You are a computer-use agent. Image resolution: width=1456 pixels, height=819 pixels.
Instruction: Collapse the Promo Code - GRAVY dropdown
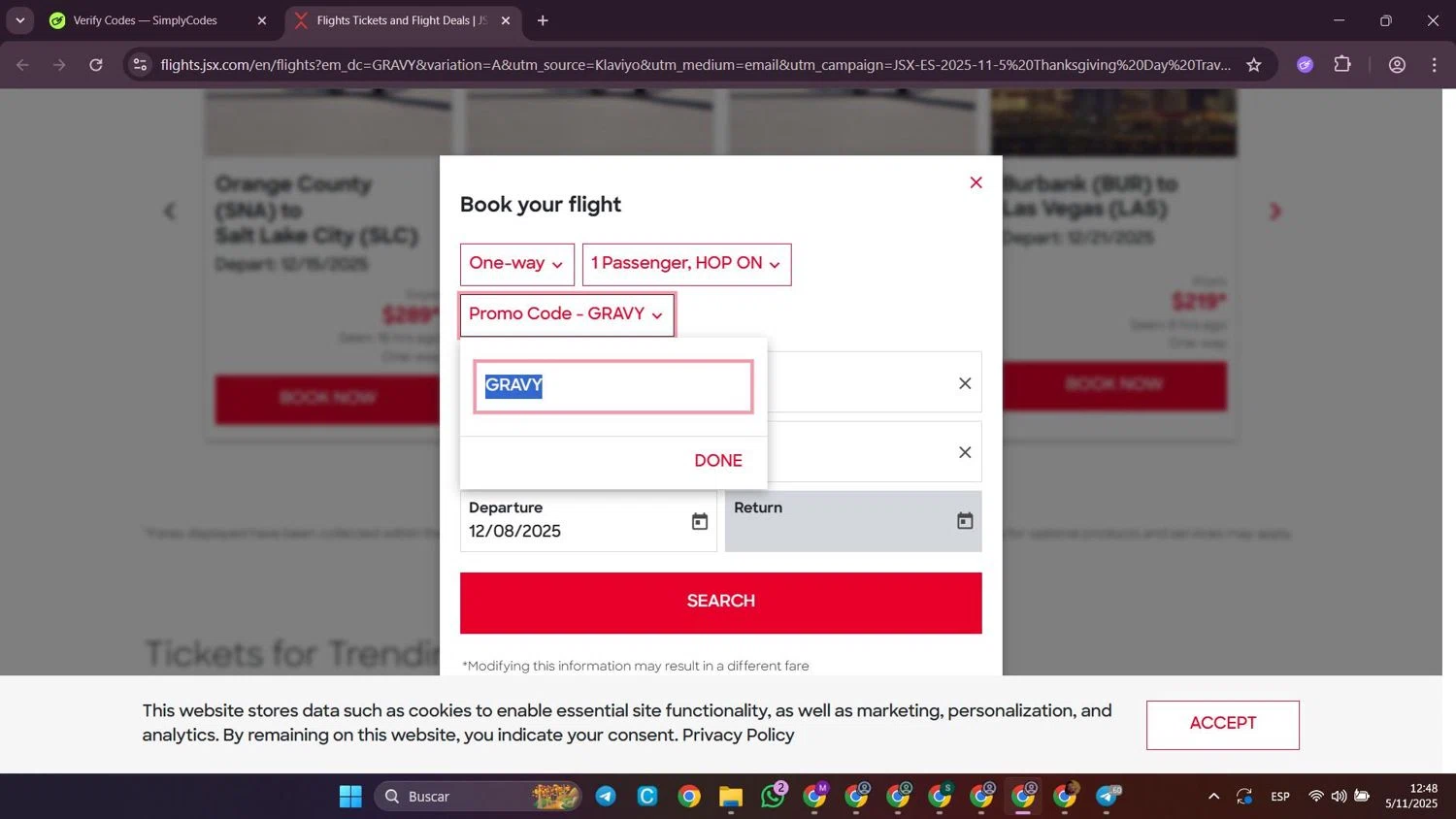[567, 314]
